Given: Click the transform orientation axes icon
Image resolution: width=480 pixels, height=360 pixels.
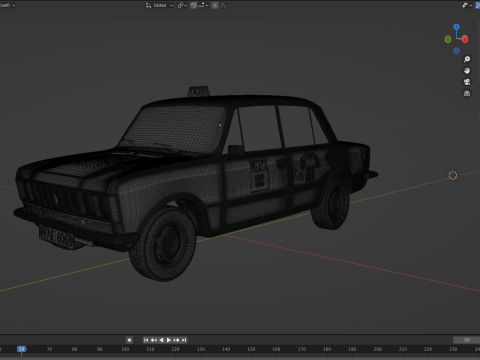Looking at the screenshot, I should (x=148, y=5).
